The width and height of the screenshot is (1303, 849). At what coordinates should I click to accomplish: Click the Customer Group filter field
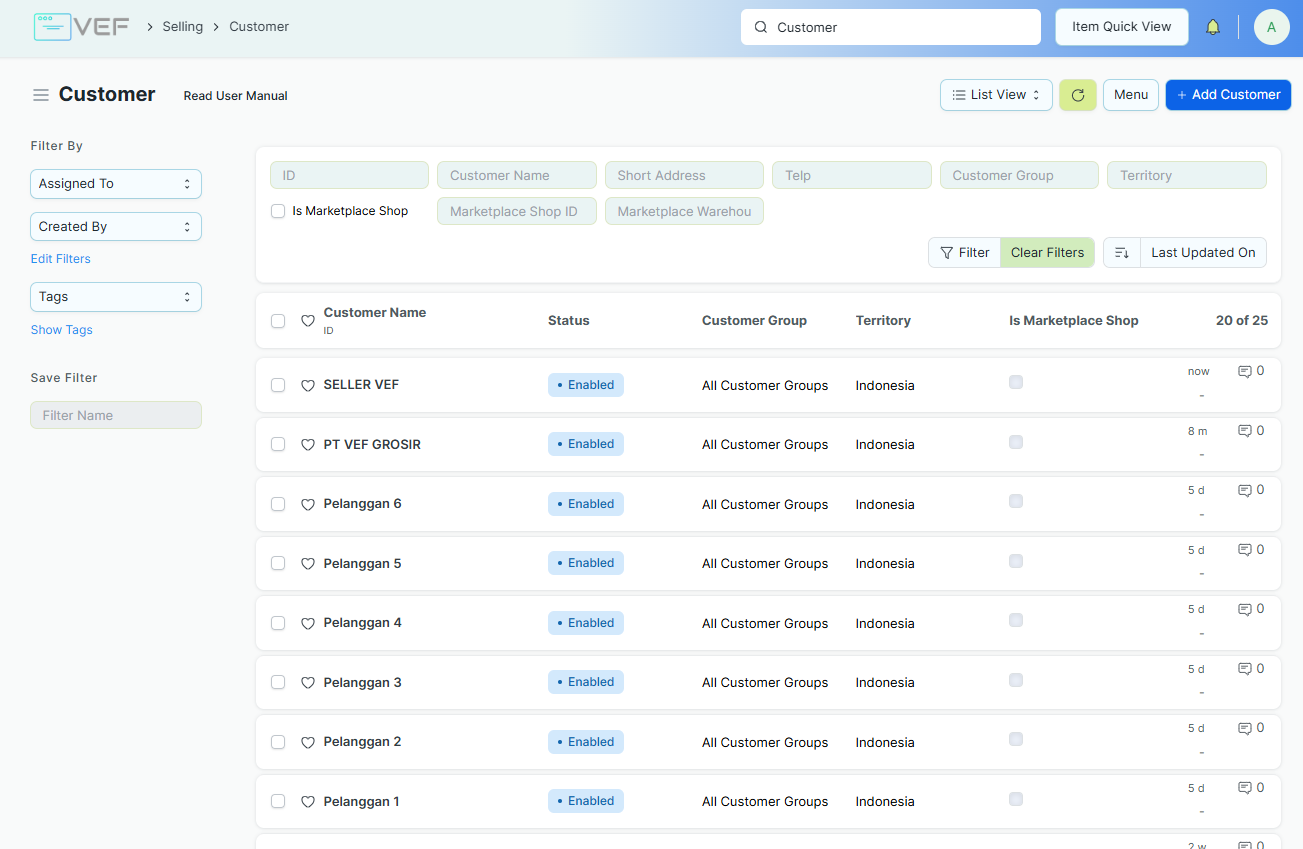pos(1019,175)
